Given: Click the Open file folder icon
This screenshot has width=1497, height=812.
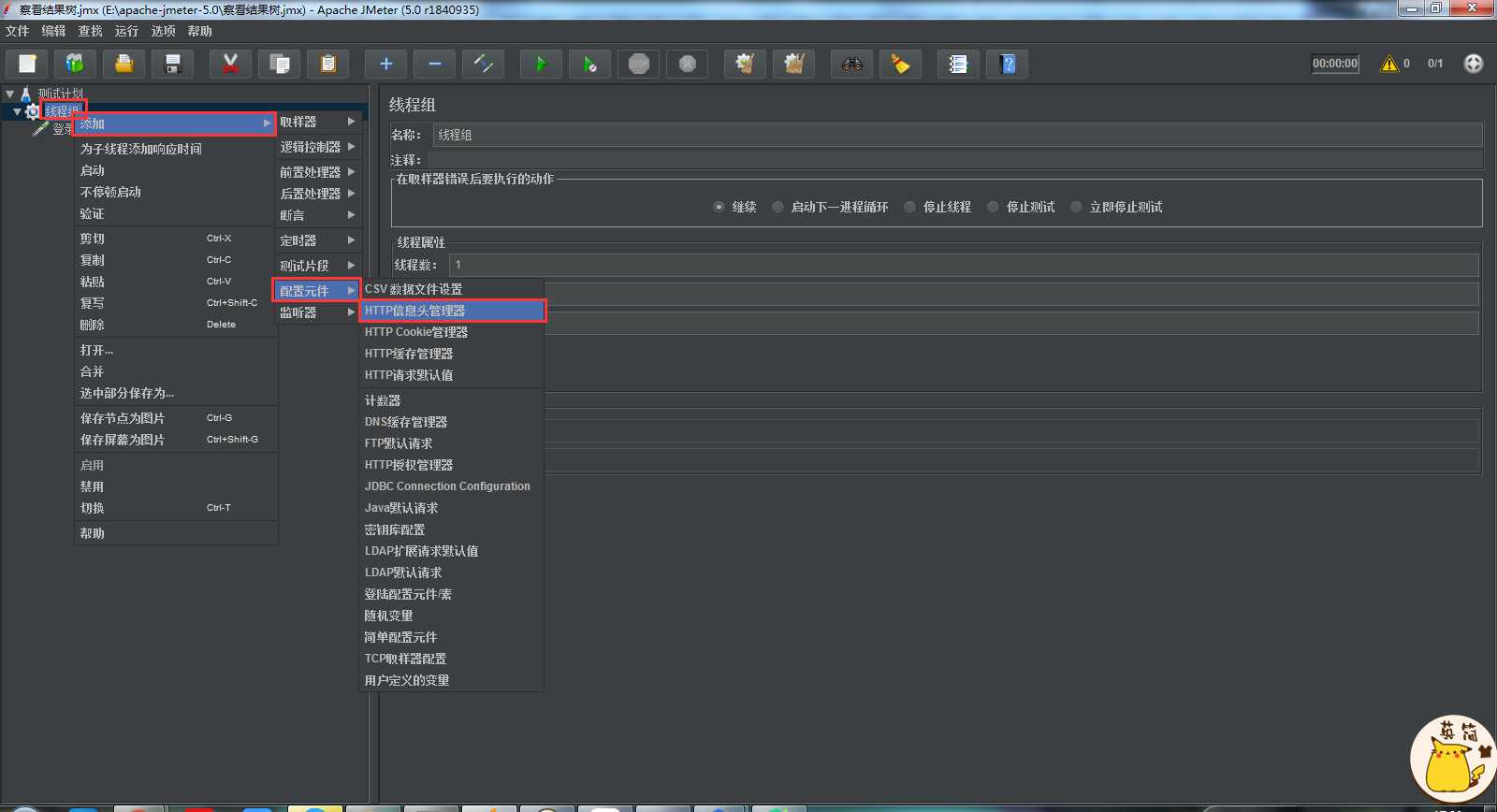Looking at the screenshot, I should pos(124,64).
